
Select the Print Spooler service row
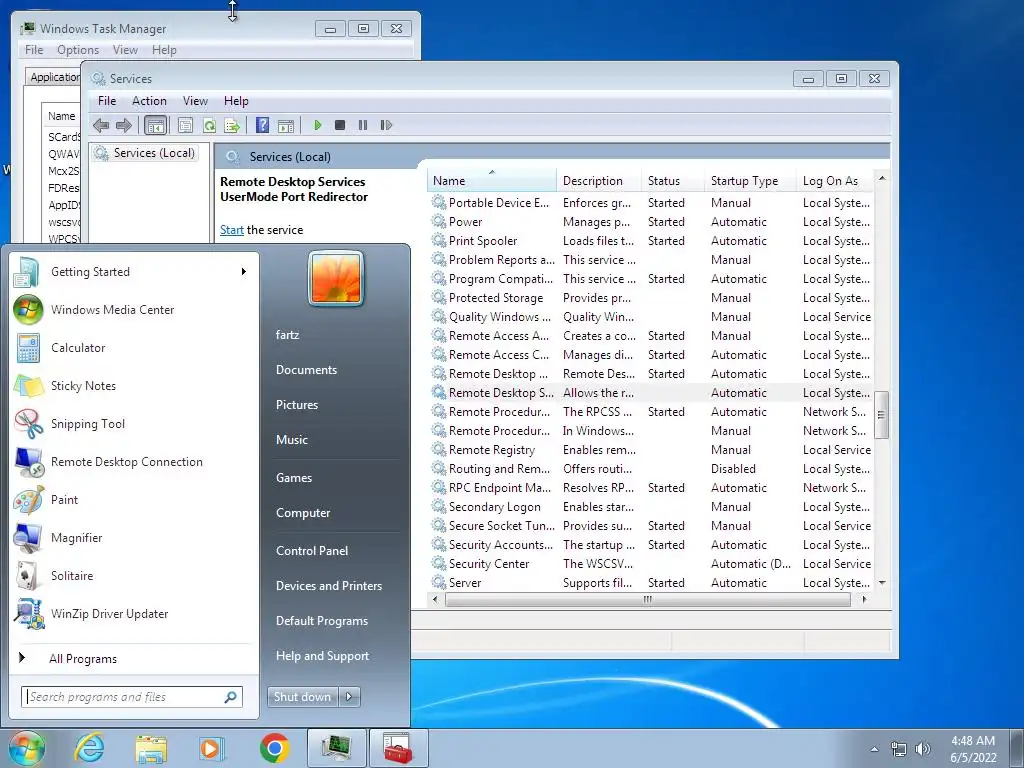(x=650, y=241)
